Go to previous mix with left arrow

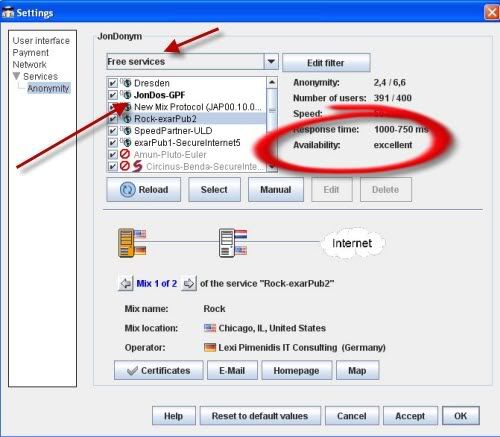tap(126, 283)
